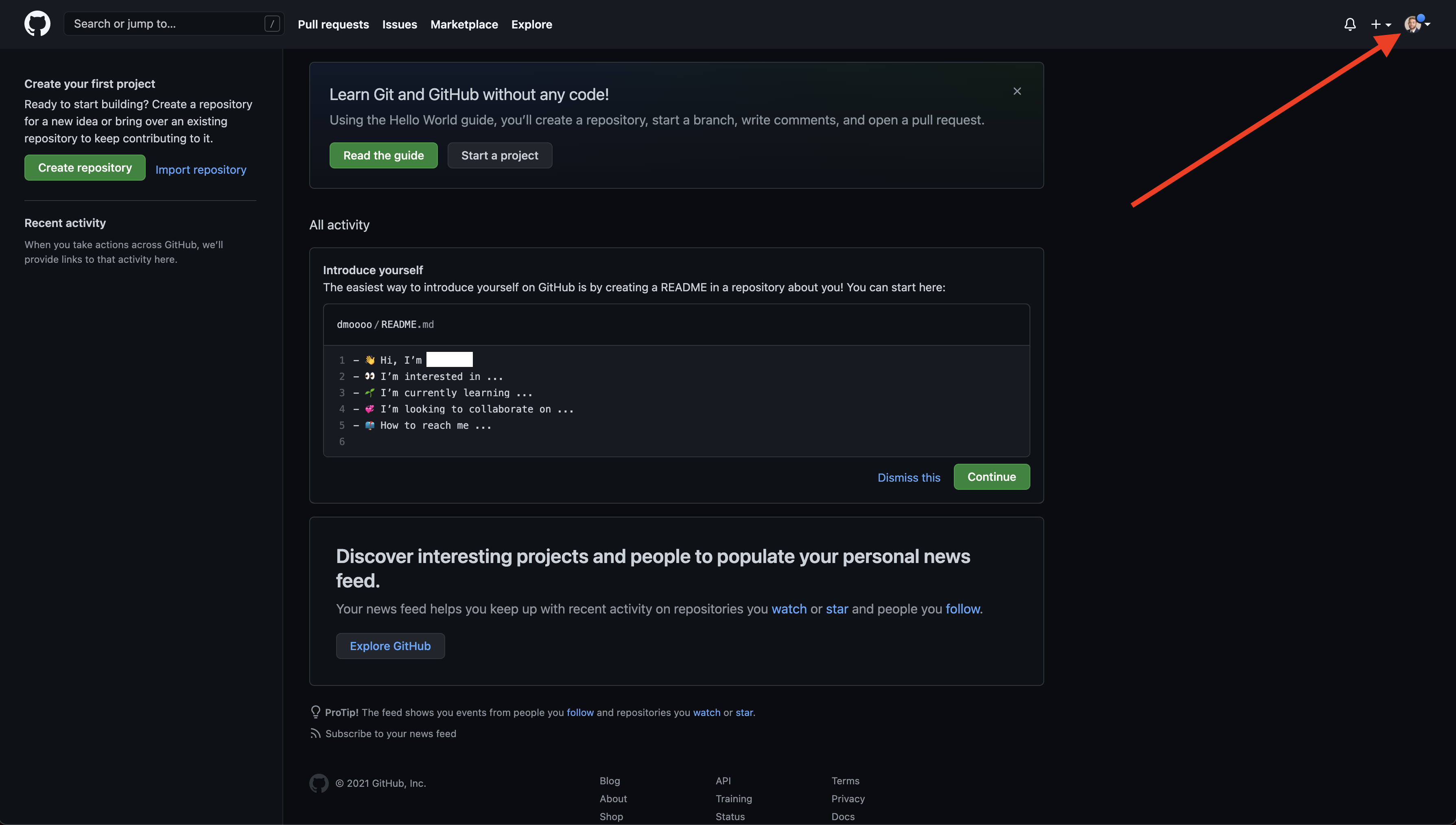Click the 'I'm looking to collaborate on ...' line
This screenshot has height=825, width=1456.
[x=477, y=408]
